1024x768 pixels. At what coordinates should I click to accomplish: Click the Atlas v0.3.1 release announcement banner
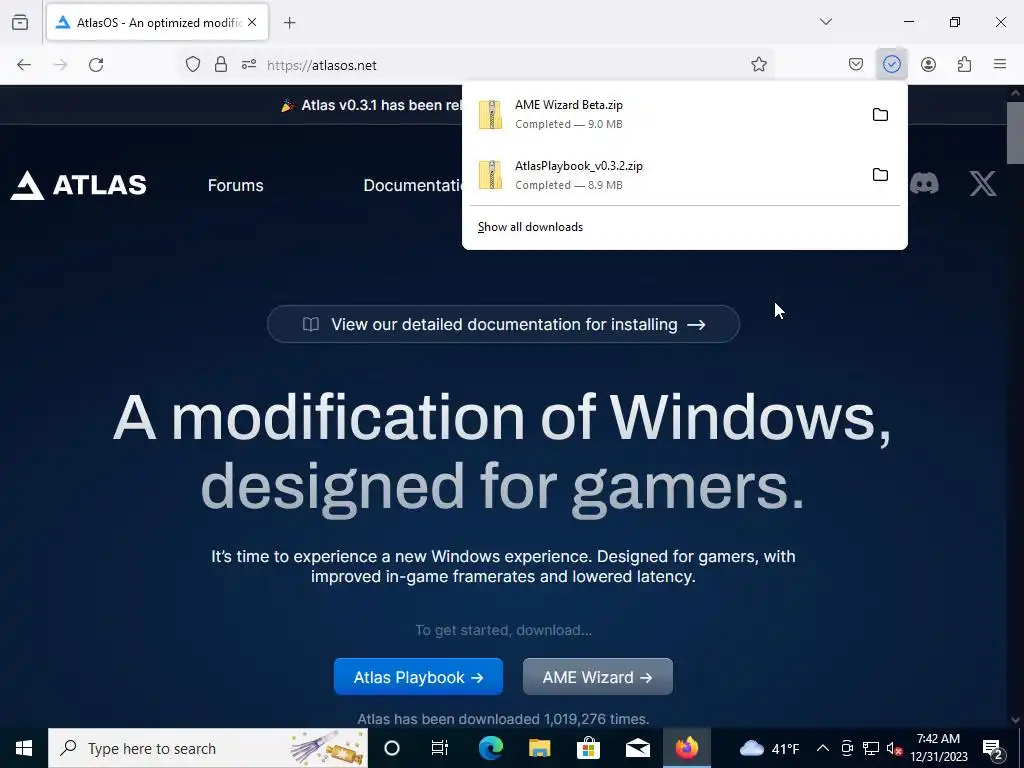pyautogui.click(x=371, y=105)
